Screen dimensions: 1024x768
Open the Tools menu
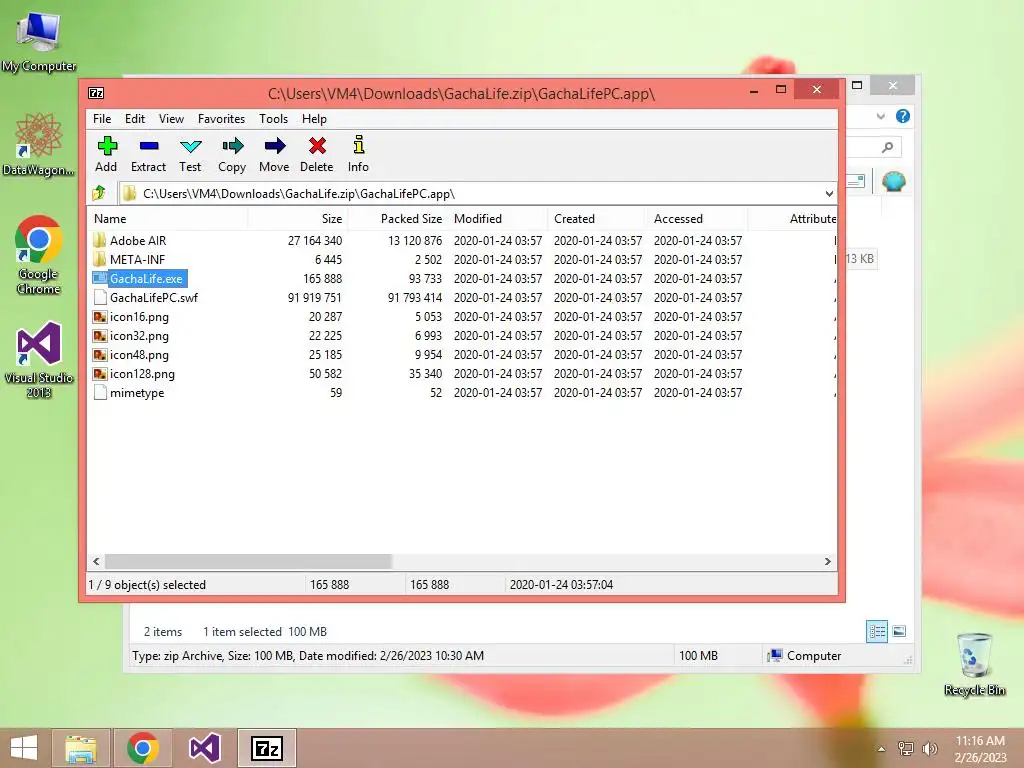coord(273,119)
